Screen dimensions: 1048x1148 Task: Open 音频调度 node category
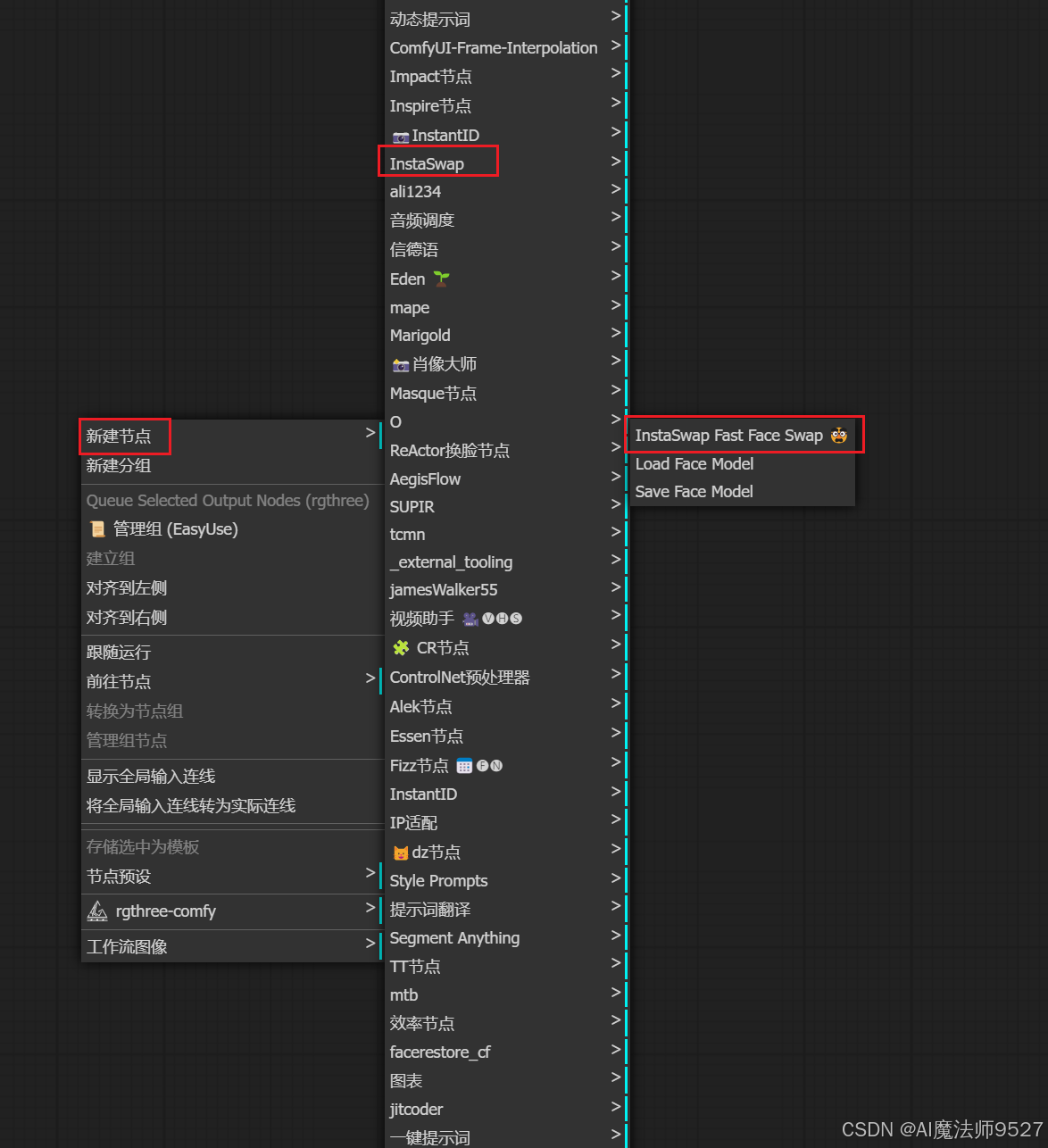tap(505, 220)
